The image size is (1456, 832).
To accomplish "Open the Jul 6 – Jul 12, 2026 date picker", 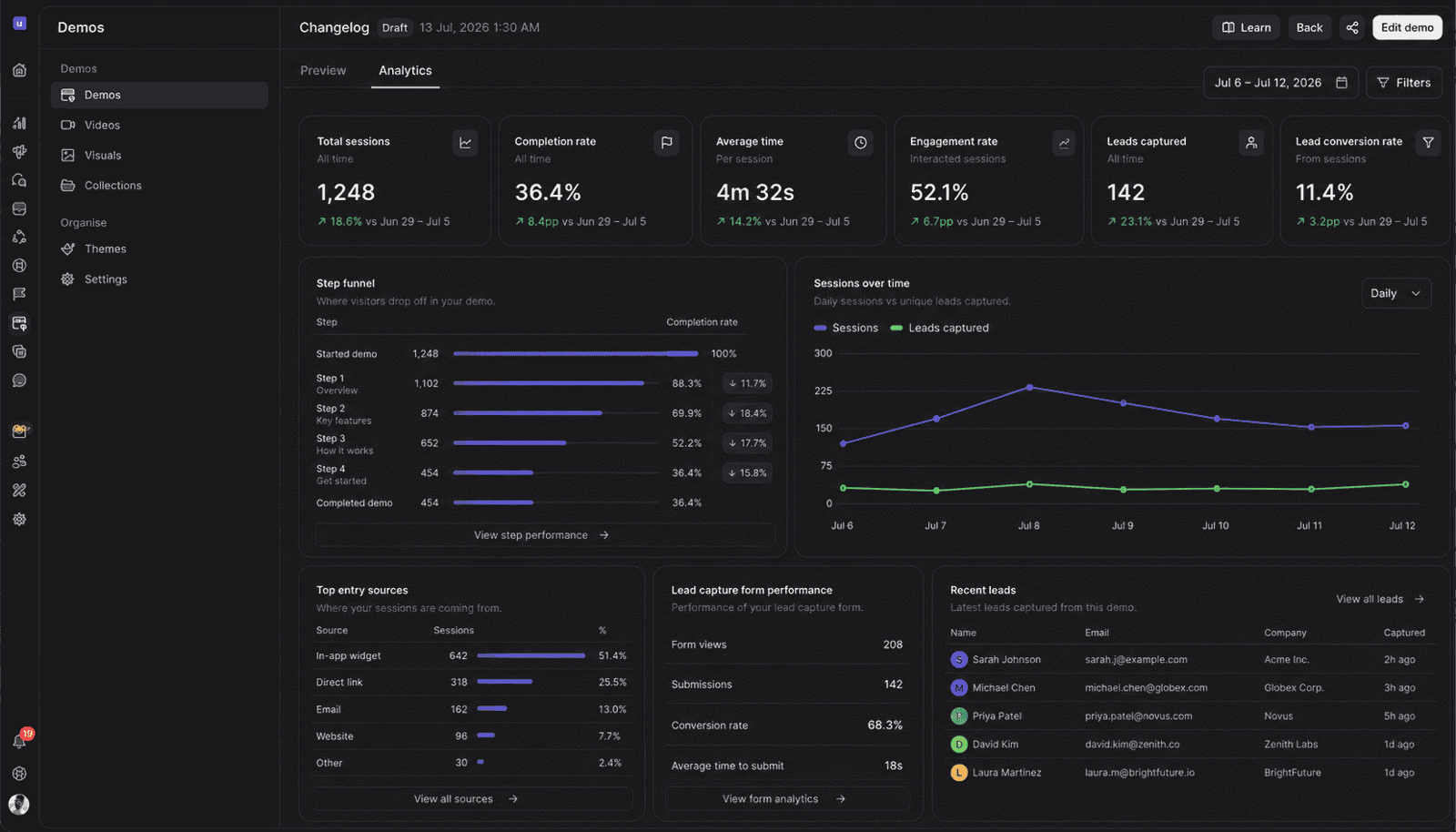I will click(x=1280, y=83).
